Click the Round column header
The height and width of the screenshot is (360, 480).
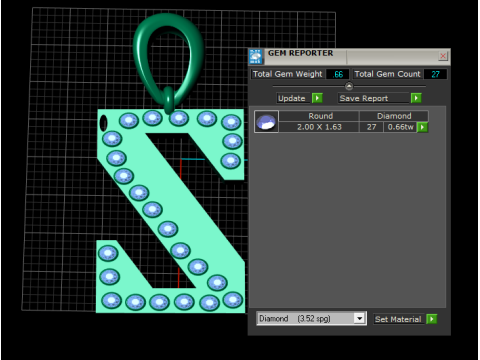click(x=319, y=116)
